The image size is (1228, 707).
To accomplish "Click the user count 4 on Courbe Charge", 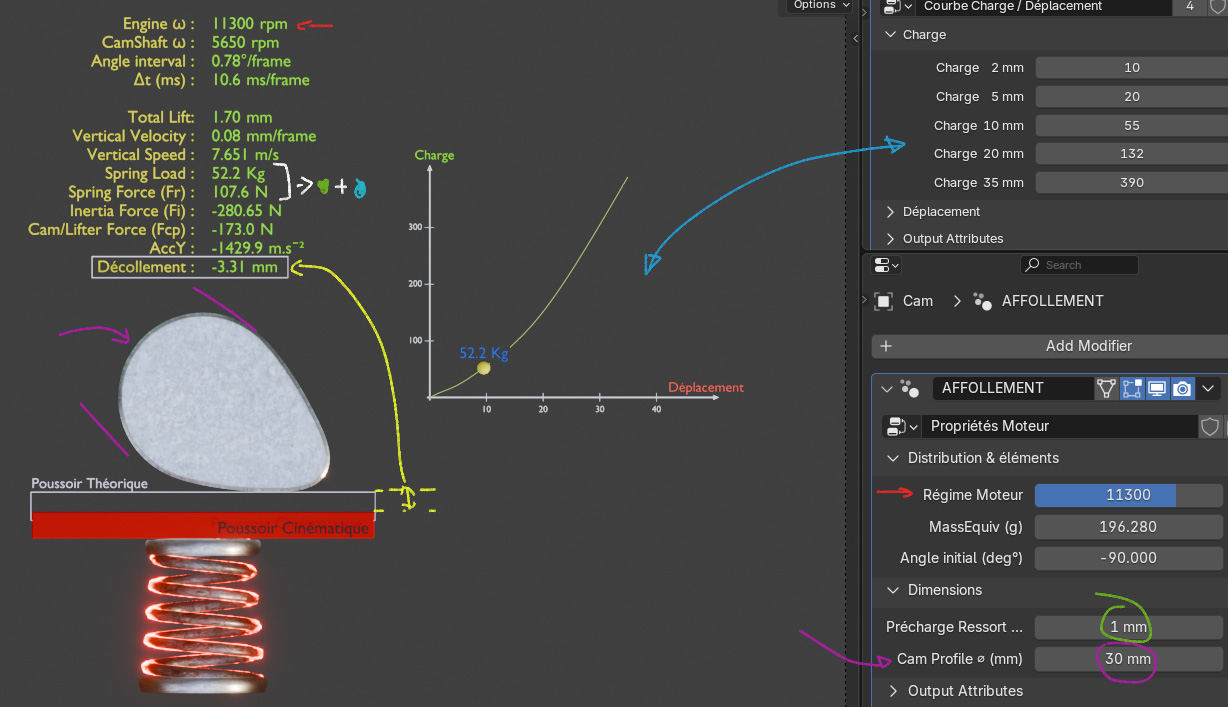I will [1189, 6].
